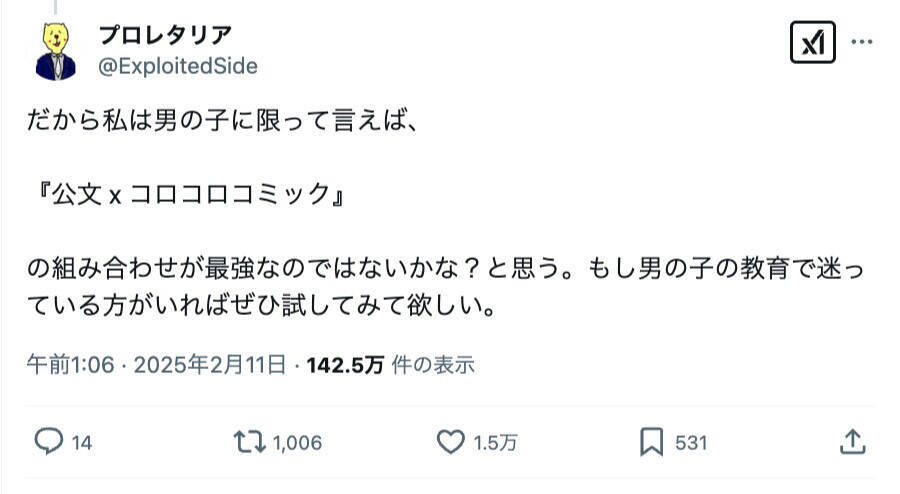Click the bookmark count 531
The image size is (900, 494).
pyautogui.click(x=691, y=442)
